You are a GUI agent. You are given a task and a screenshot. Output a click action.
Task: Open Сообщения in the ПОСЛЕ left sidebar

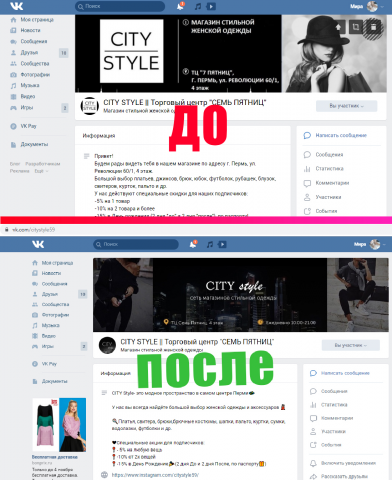(49, 284)
